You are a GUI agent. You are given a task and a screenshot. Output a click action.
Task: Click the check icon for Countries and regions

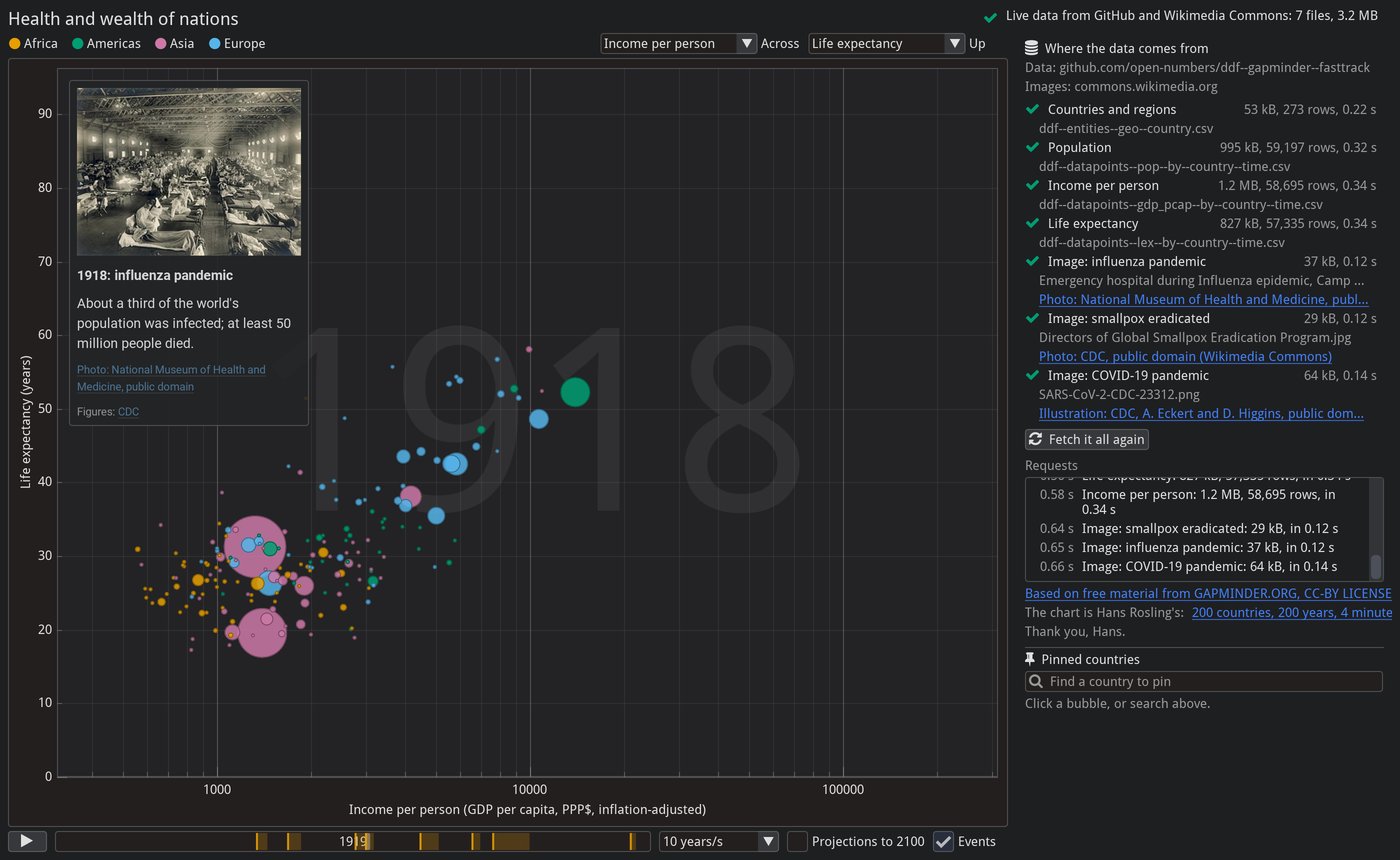click(x=1032, y=109)
